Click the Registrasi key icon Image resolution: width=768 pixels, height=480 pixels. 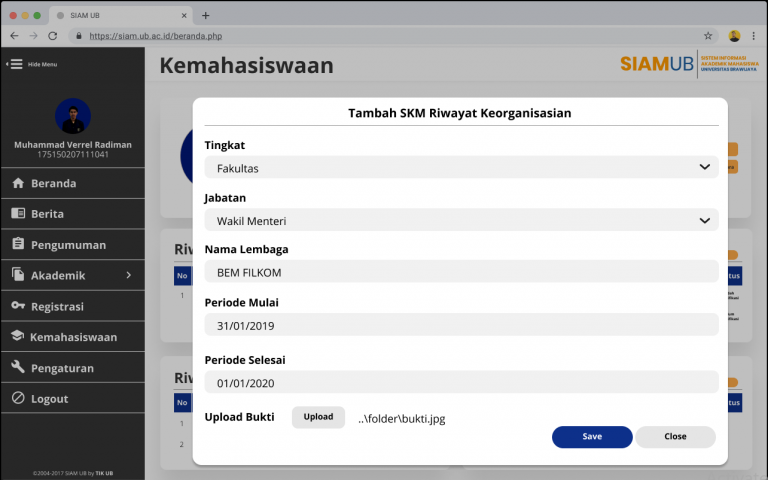coord(18,306)
